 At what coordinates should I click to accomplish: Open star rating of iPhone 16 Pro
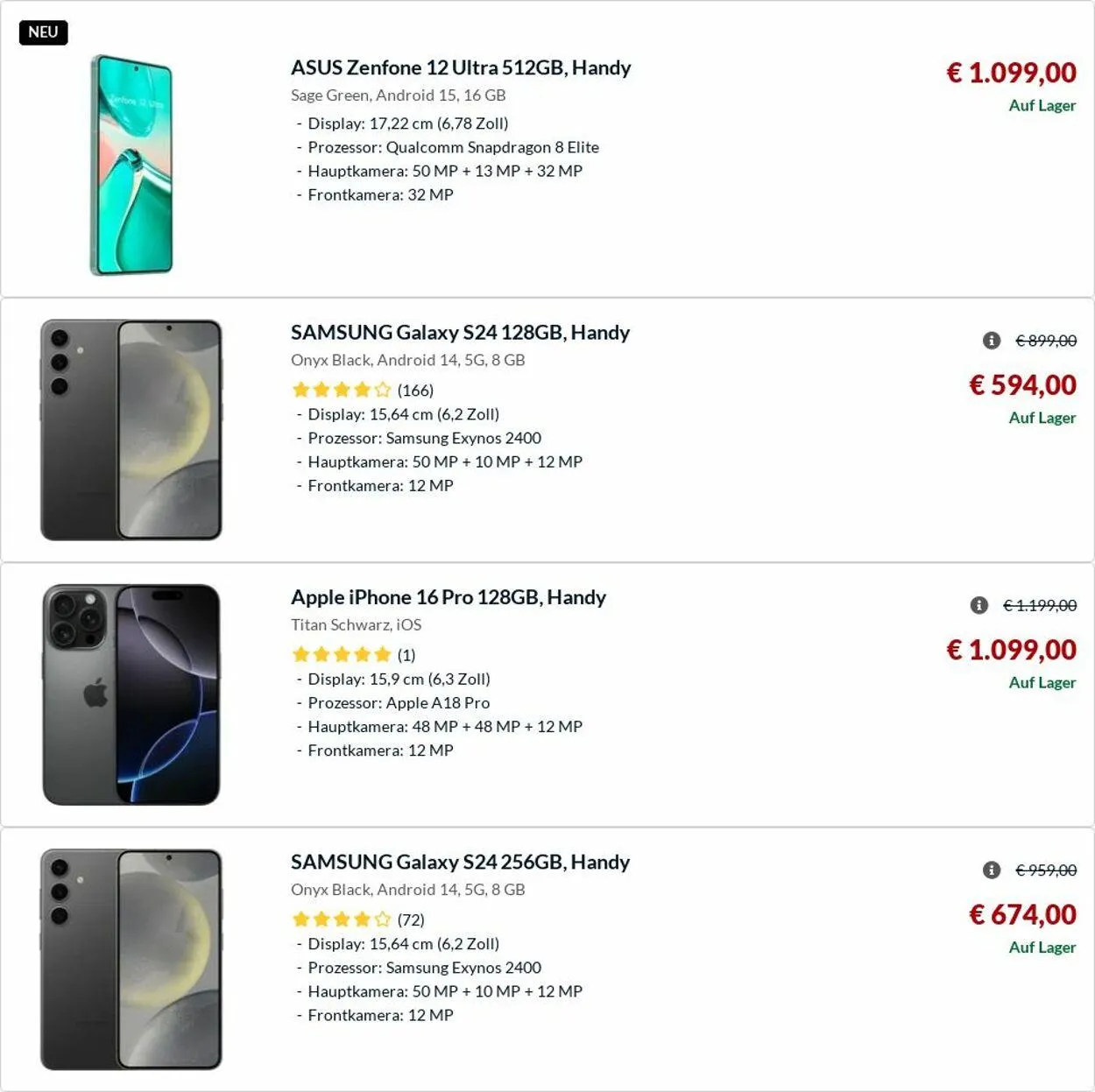[x=342, y=654]
